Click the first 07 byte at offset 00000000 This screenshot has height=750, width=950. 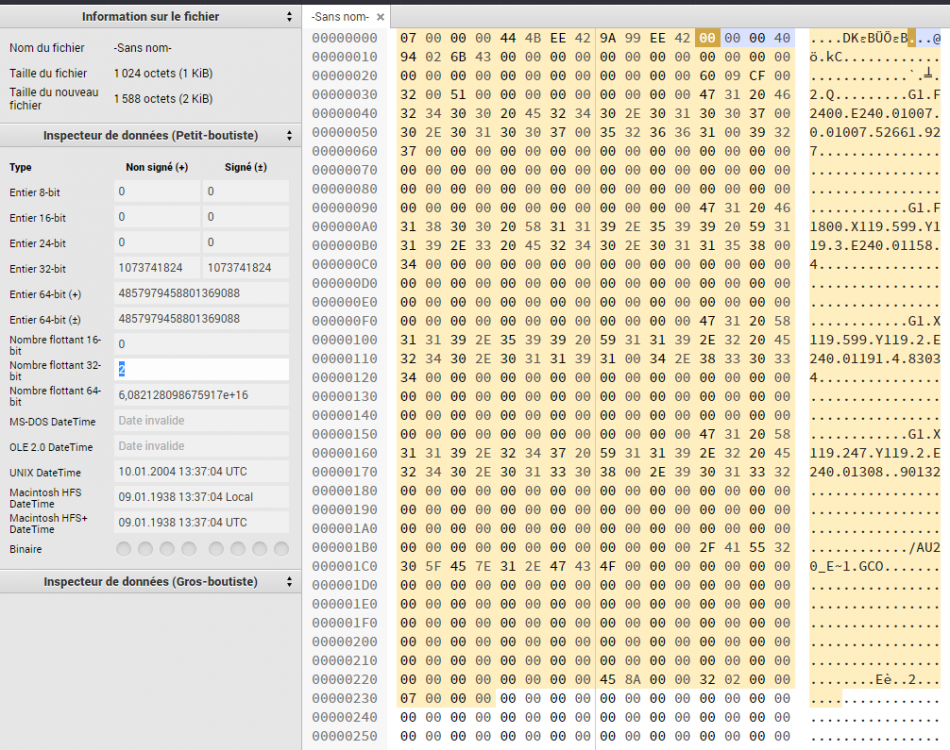pos(408,38)
